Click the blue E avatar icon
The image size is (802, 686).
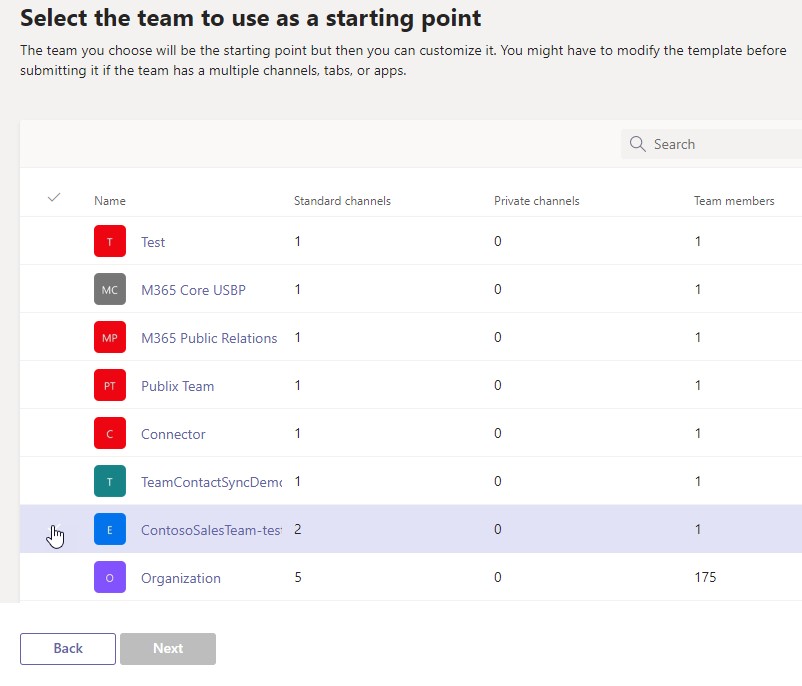tap(110, 530)
